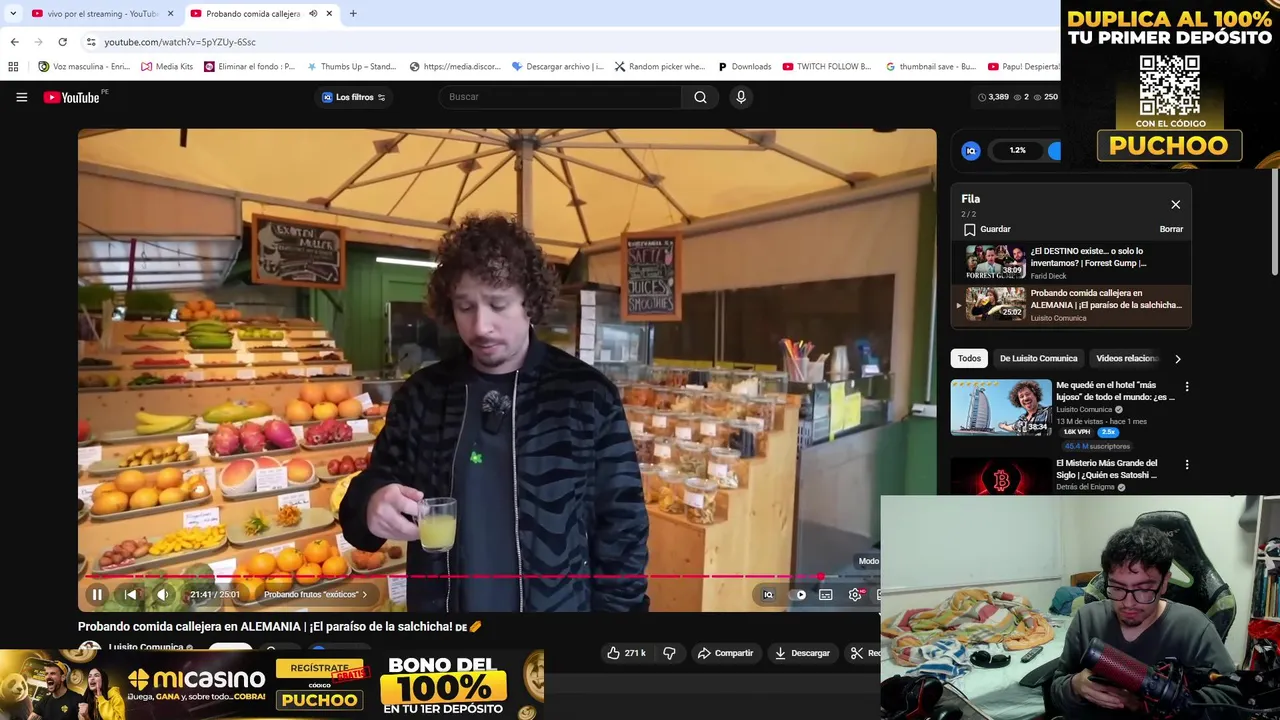Click the magnifier search button
Image resolution: width=1280 pixels, height=720 pixels.
[700, 97]
